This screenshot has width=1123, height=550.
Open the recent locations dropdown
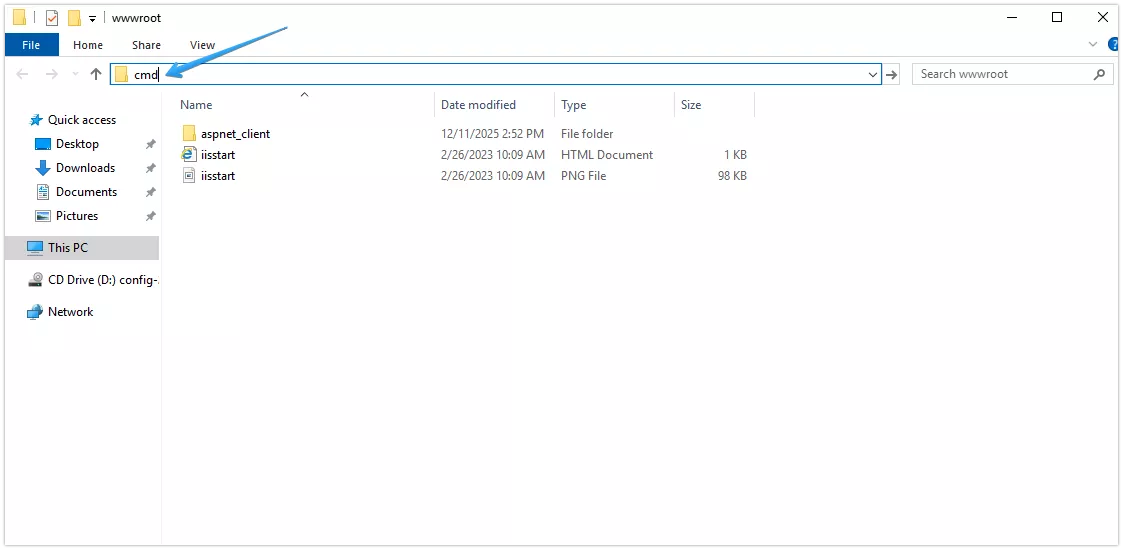[x=75, y=74]
